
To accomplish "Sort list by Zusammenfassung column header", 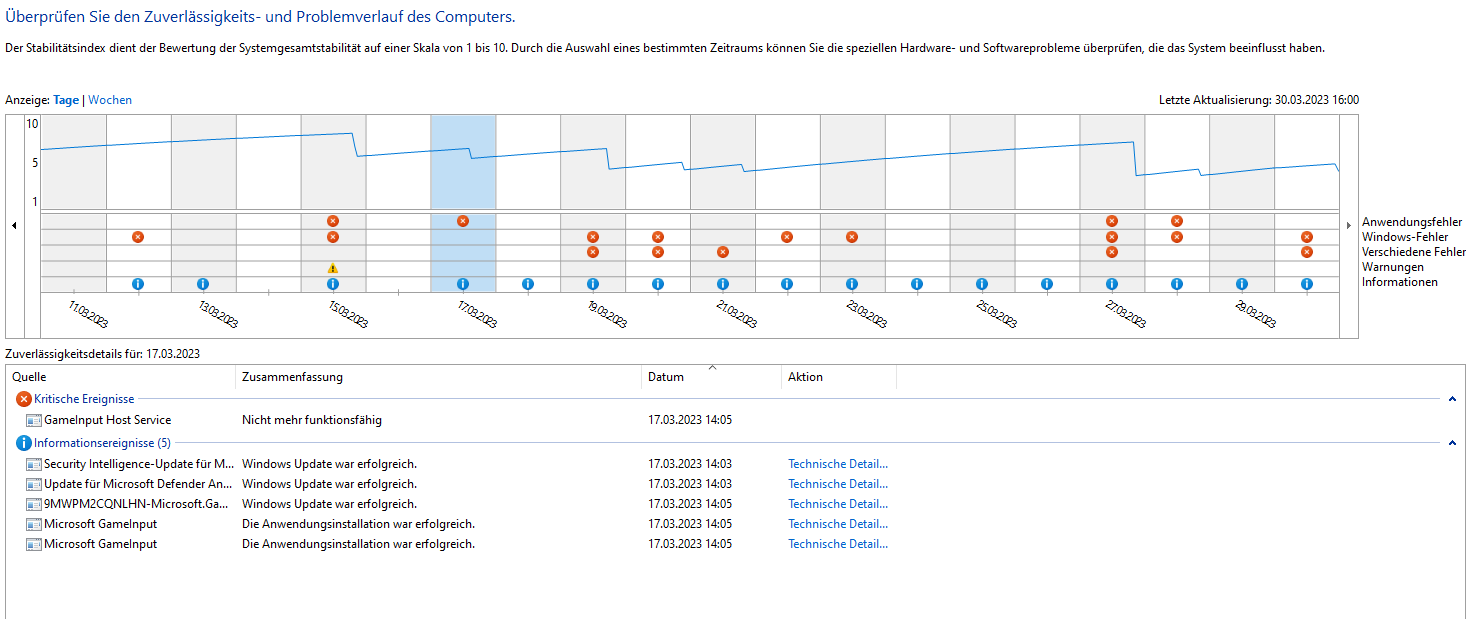I will click(x=438, y=377).
